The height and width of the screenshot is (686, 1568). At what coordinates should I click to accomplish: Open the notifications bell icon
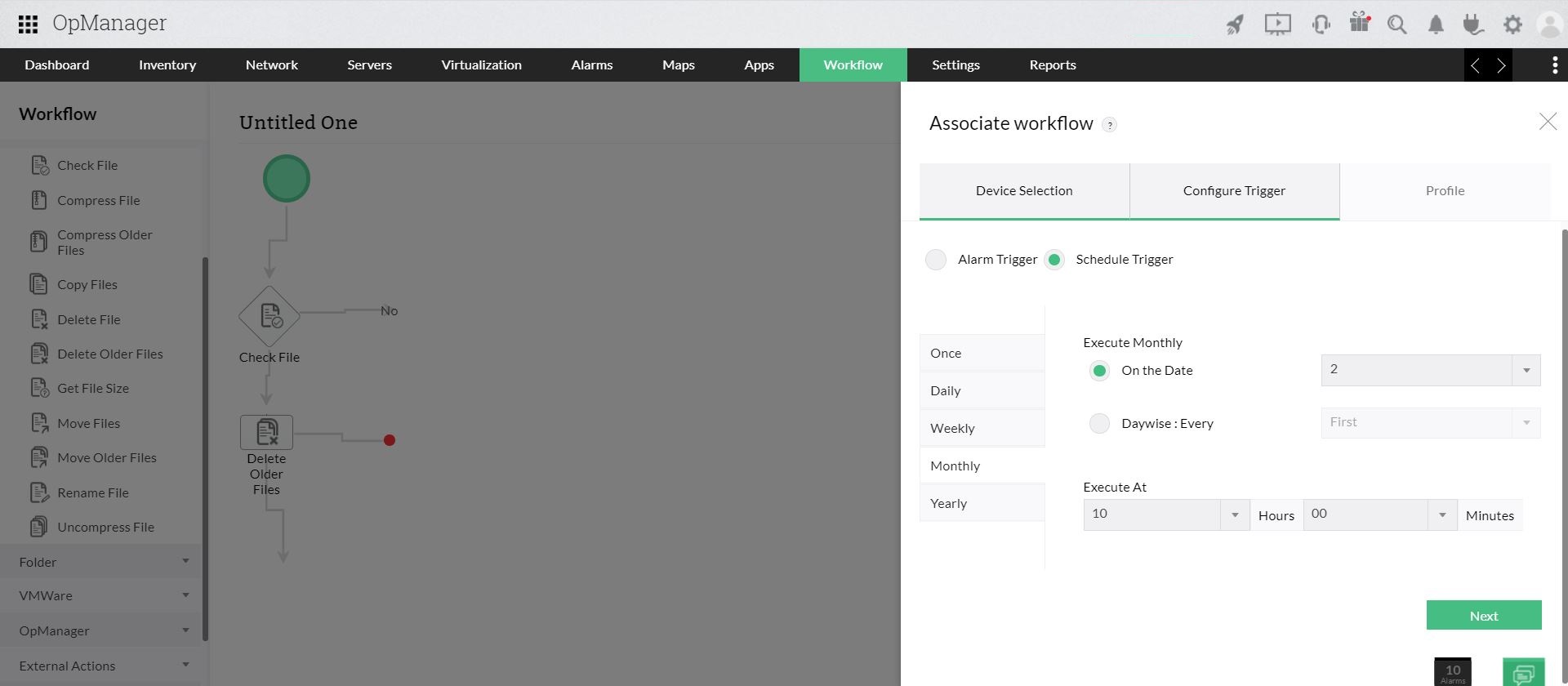1436,24
